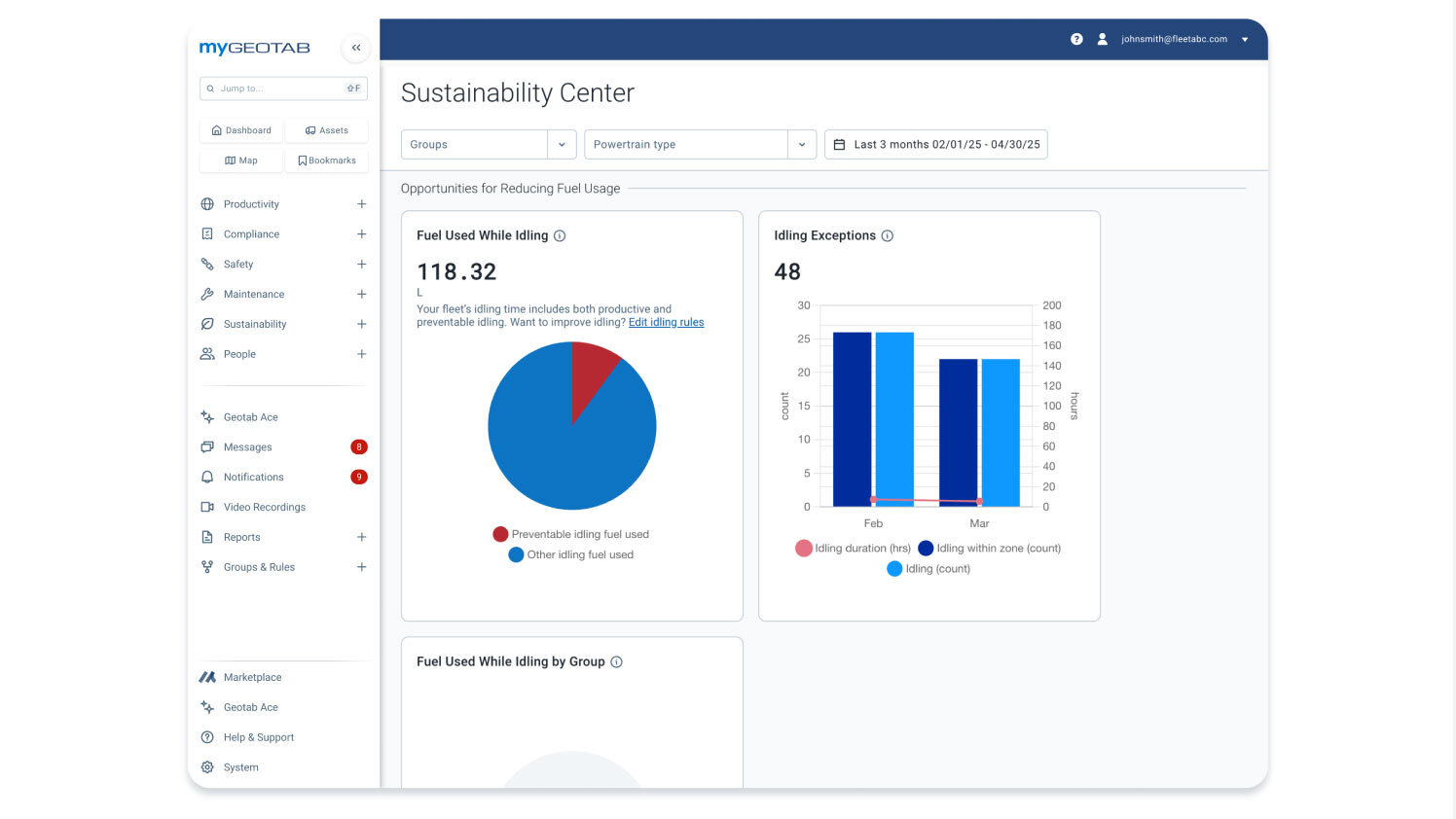Toggle the Preventable idling fuel used legend
The height and width of the screenshot is (819, 1456).
[x=570, y=533]
